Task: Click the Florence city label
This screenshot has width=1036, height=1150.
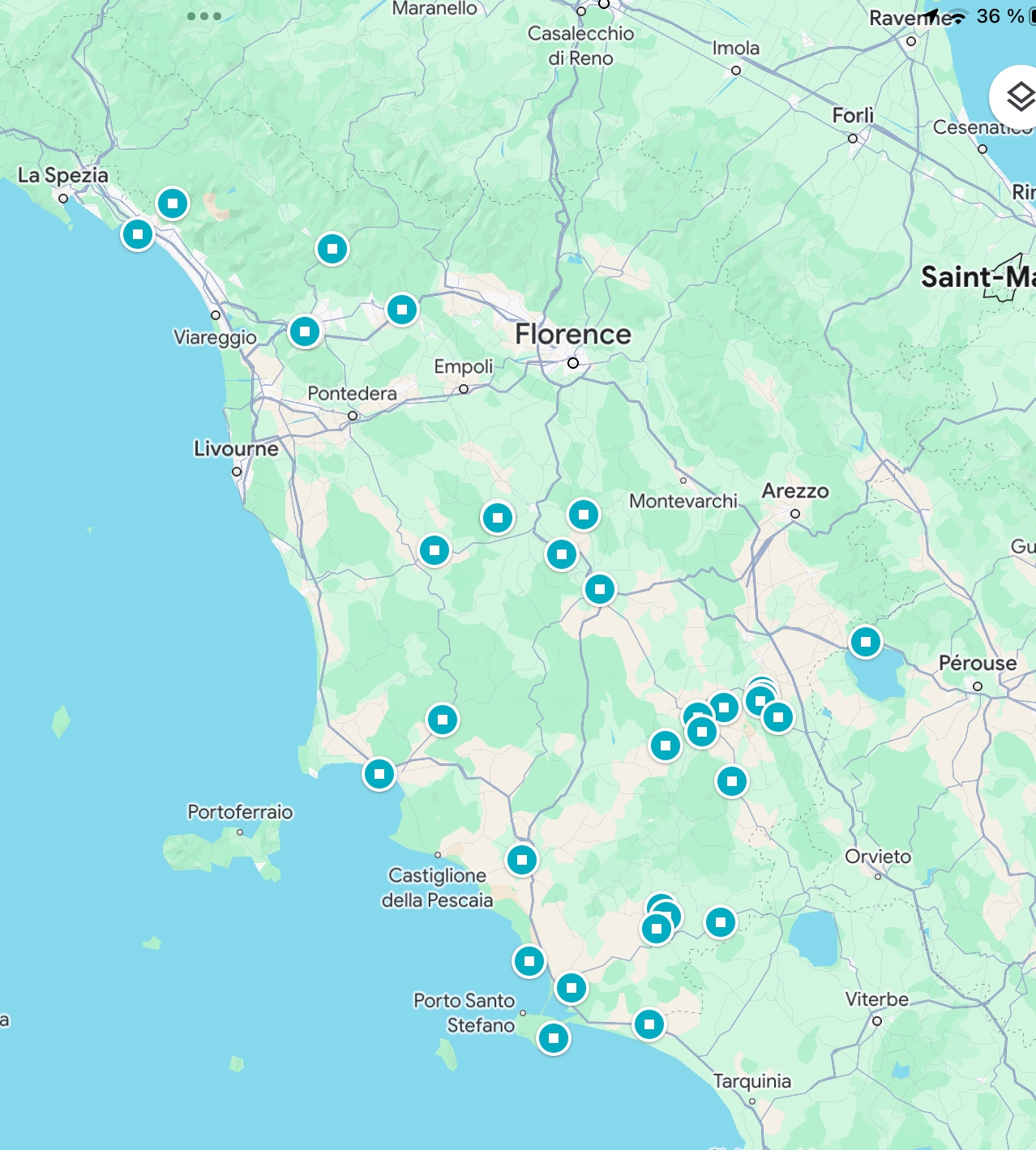Action: pos(573,334)
